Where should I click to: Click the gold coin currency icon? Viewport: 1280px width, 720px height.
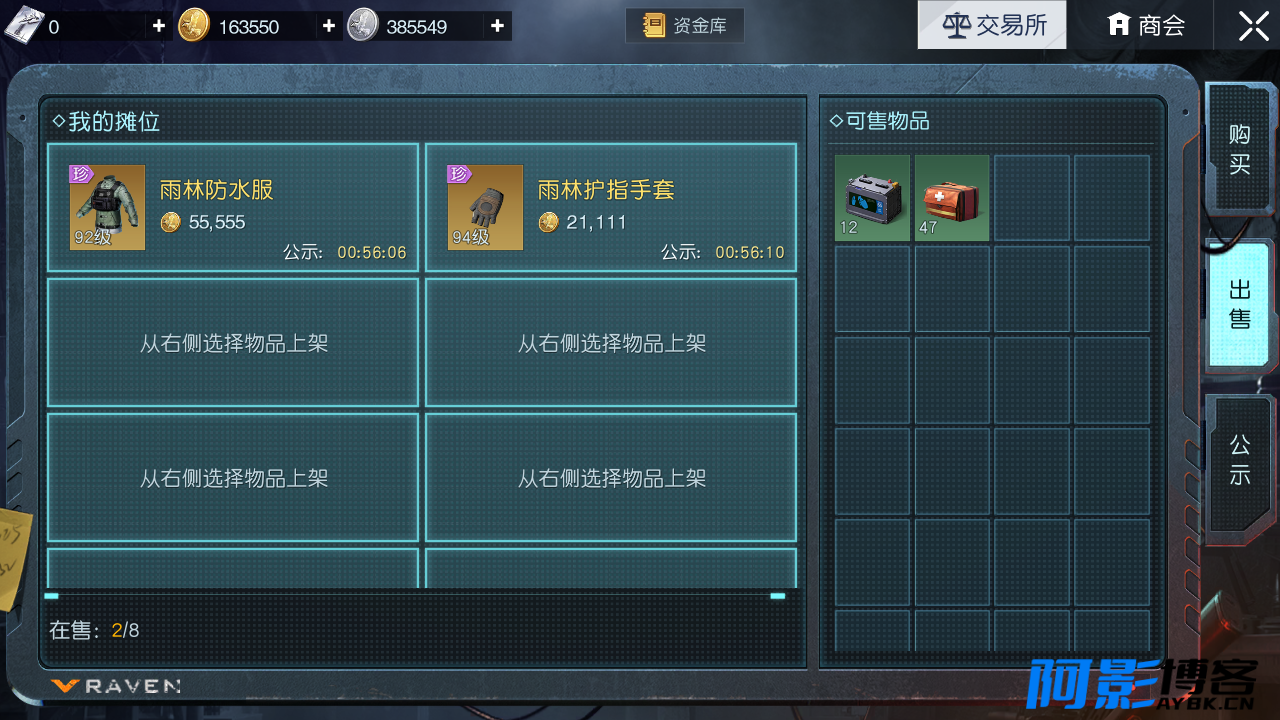coord(194,26)
